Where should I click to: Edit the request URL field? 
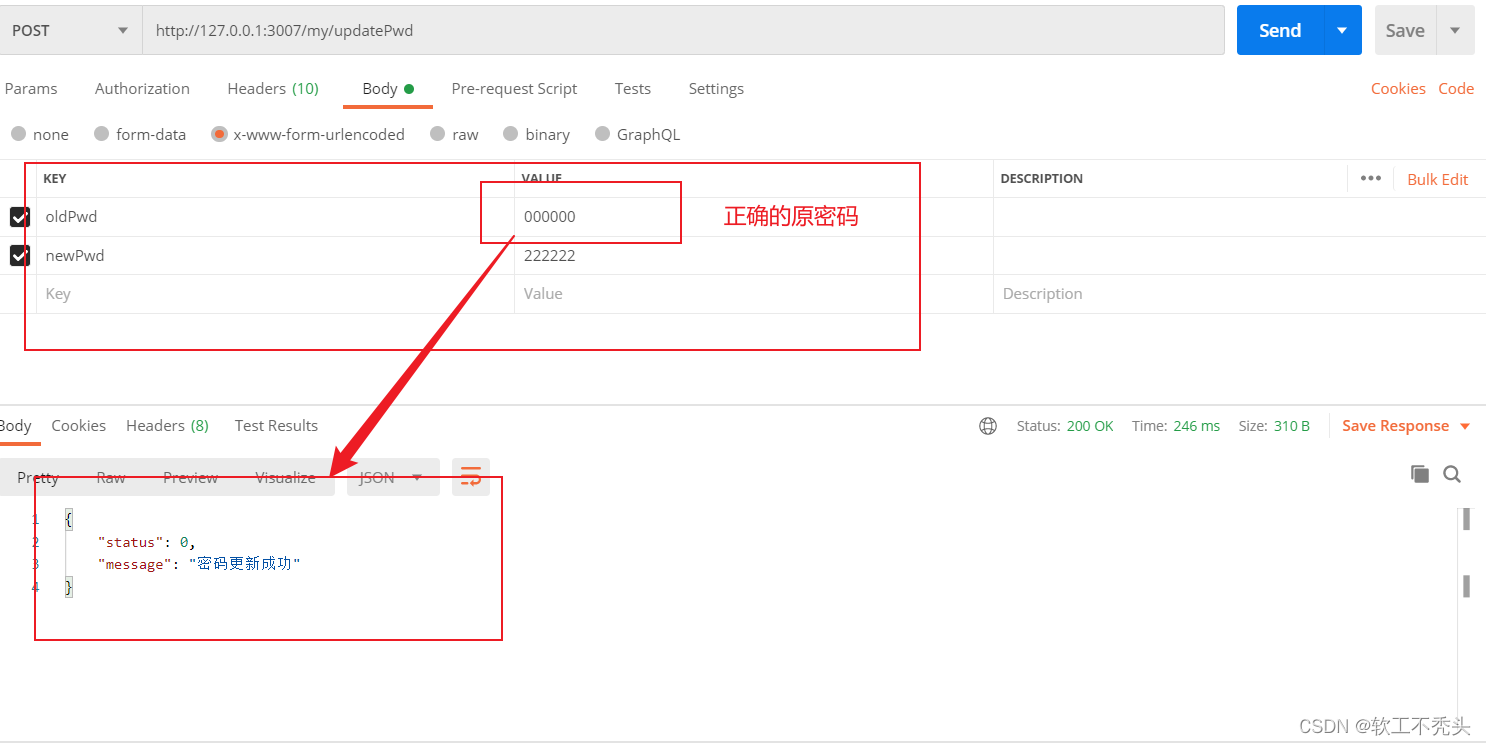click(x=683, y=30)
